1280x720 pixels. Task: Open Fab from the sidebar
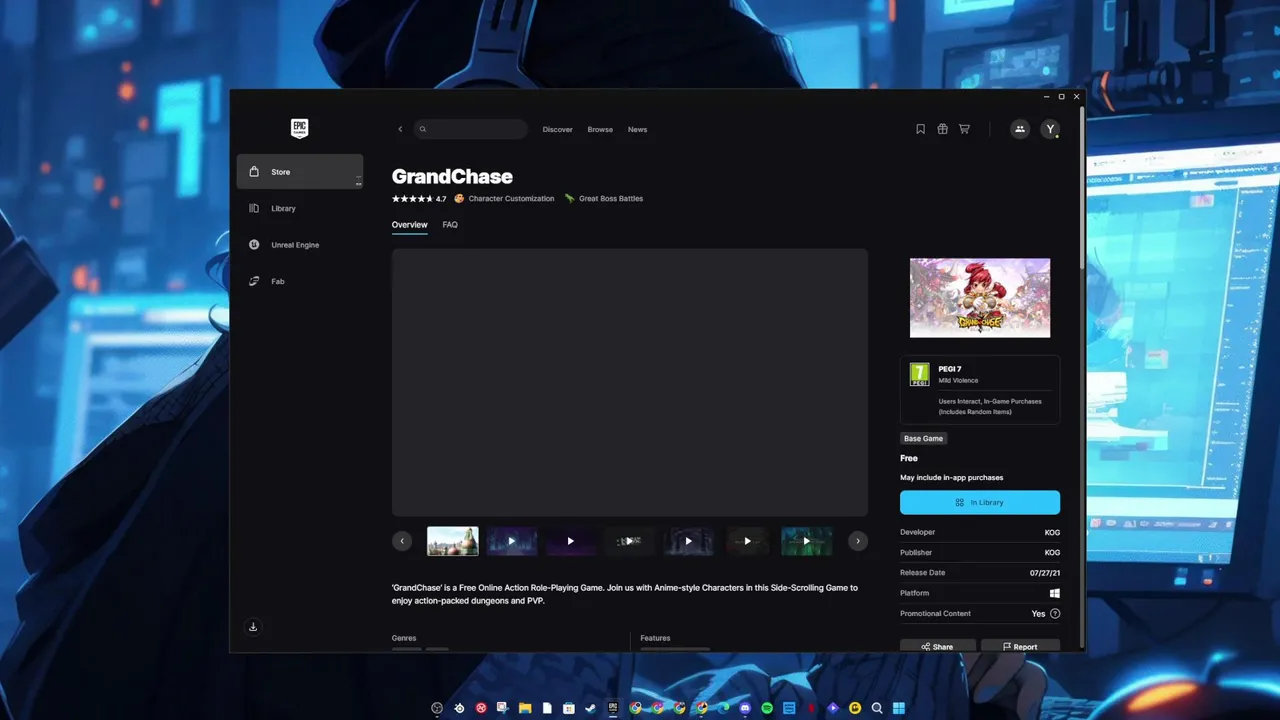[300, 281]
